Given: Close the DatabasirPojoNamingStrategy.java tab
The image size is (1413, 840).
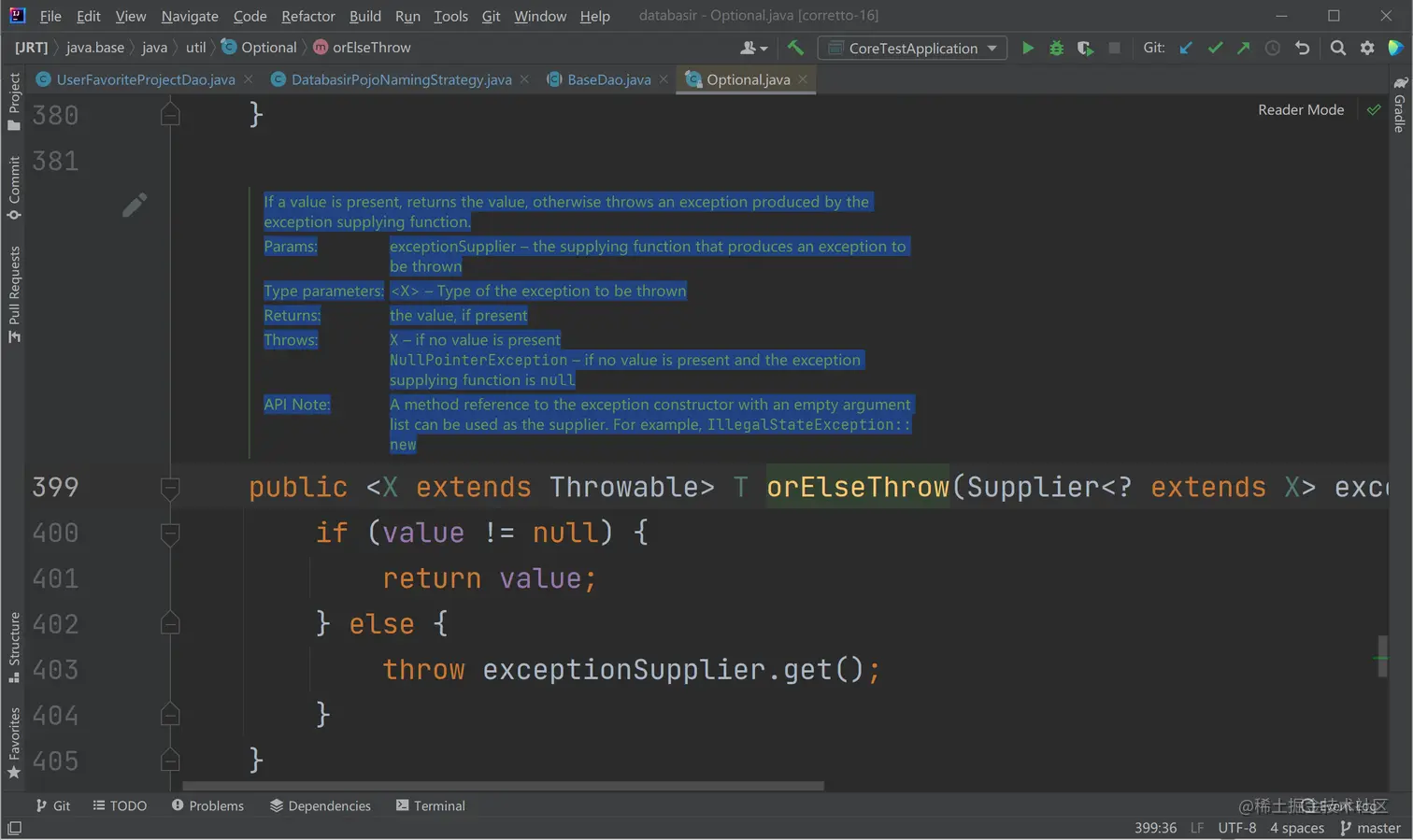Looking at the screenshot, I should [x=524, y=79].
